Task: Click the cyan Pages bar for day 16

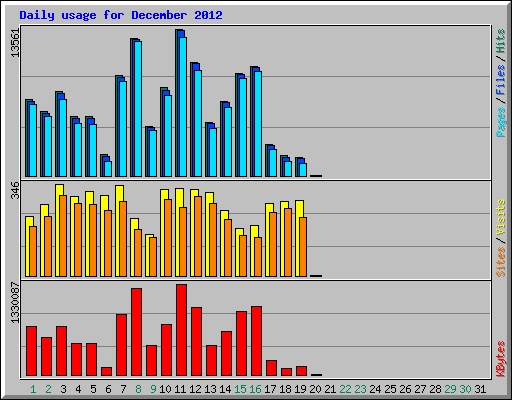Action: pyautogui.click(x=258, y=124)
